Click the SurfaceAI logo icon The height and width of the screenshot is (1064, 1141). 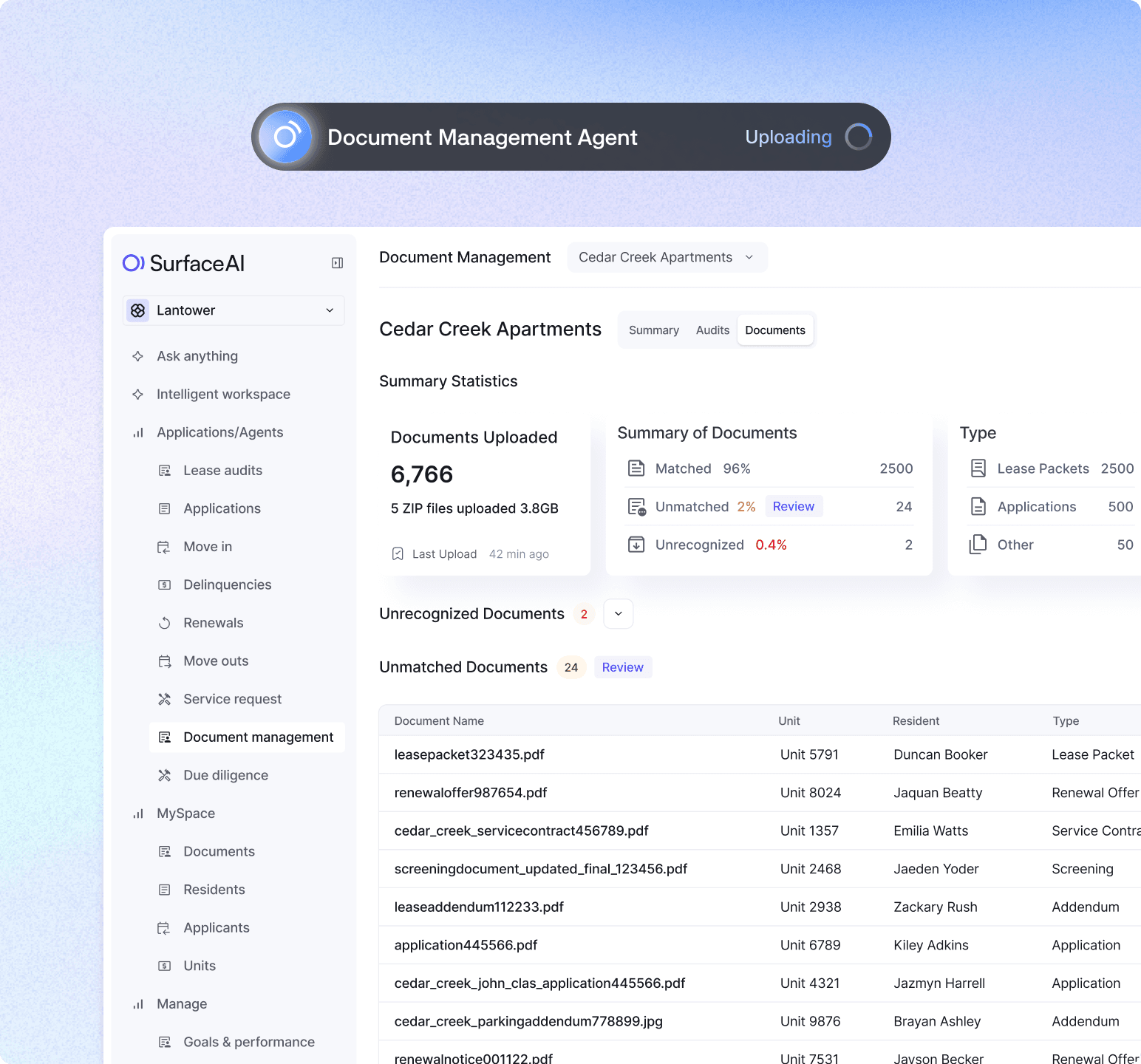(x=132, y=263)
